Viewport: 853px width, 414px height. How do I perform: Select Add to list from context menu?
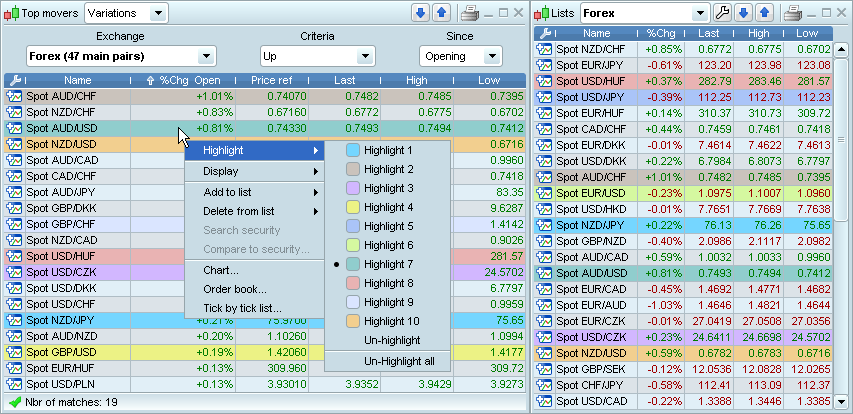coord(227,192)
